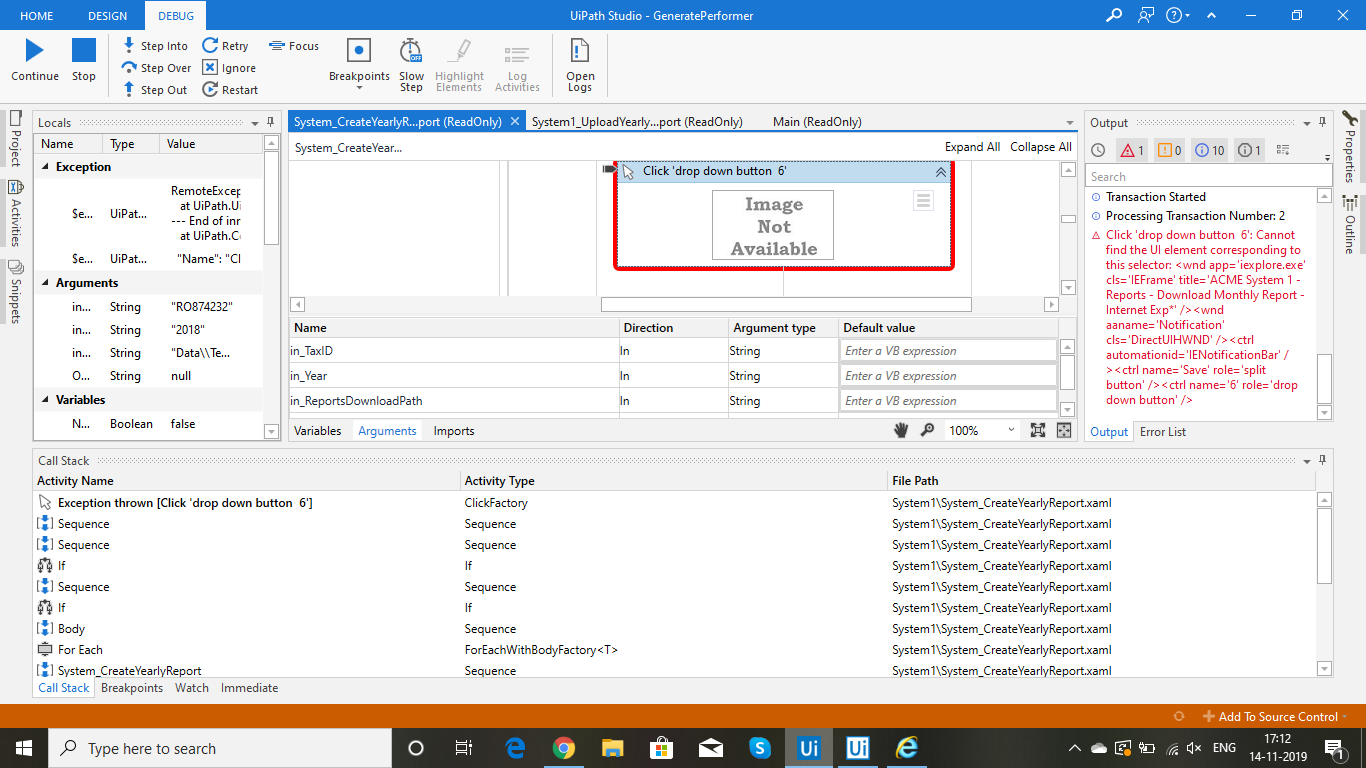
Task: Open the Snippets side panel
Action: tap(15, 291)
